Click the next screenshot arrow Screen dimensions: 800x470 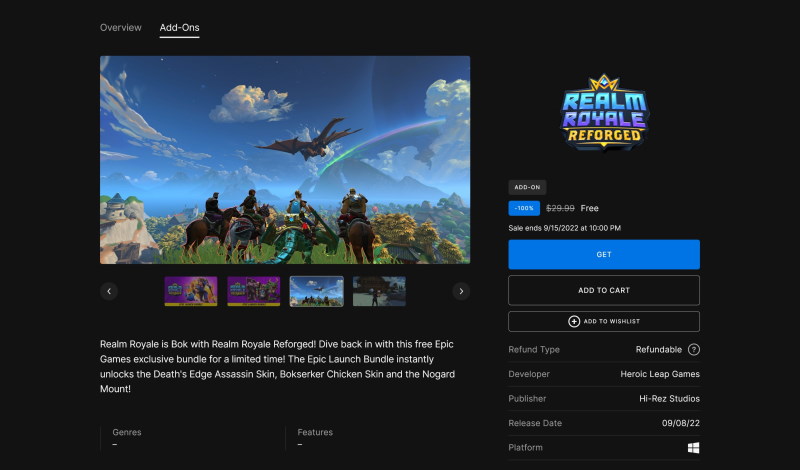click(x=461, y=291)
